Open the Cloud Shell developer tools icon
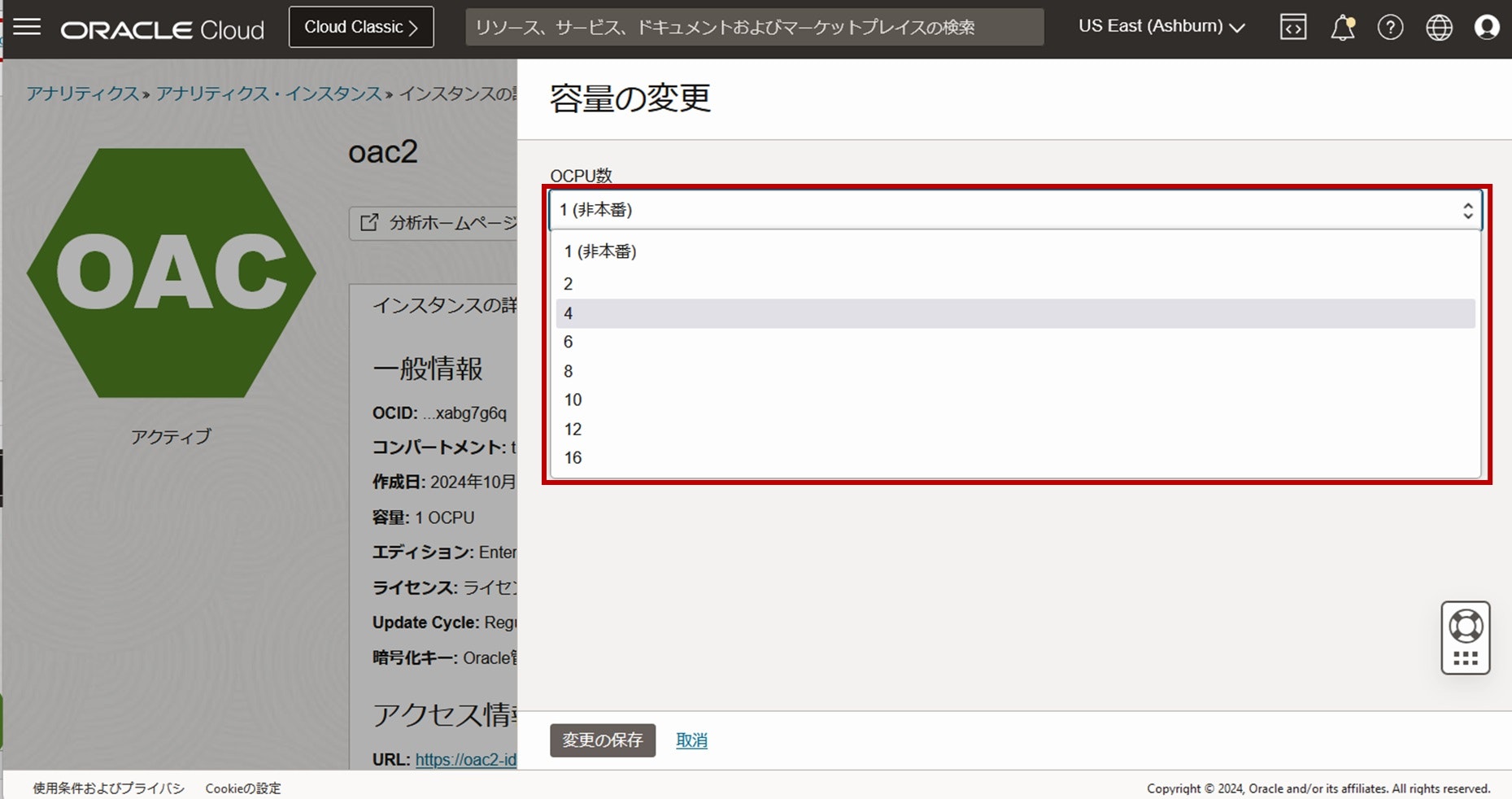Screen dimensions: 1512x799 1293,27
